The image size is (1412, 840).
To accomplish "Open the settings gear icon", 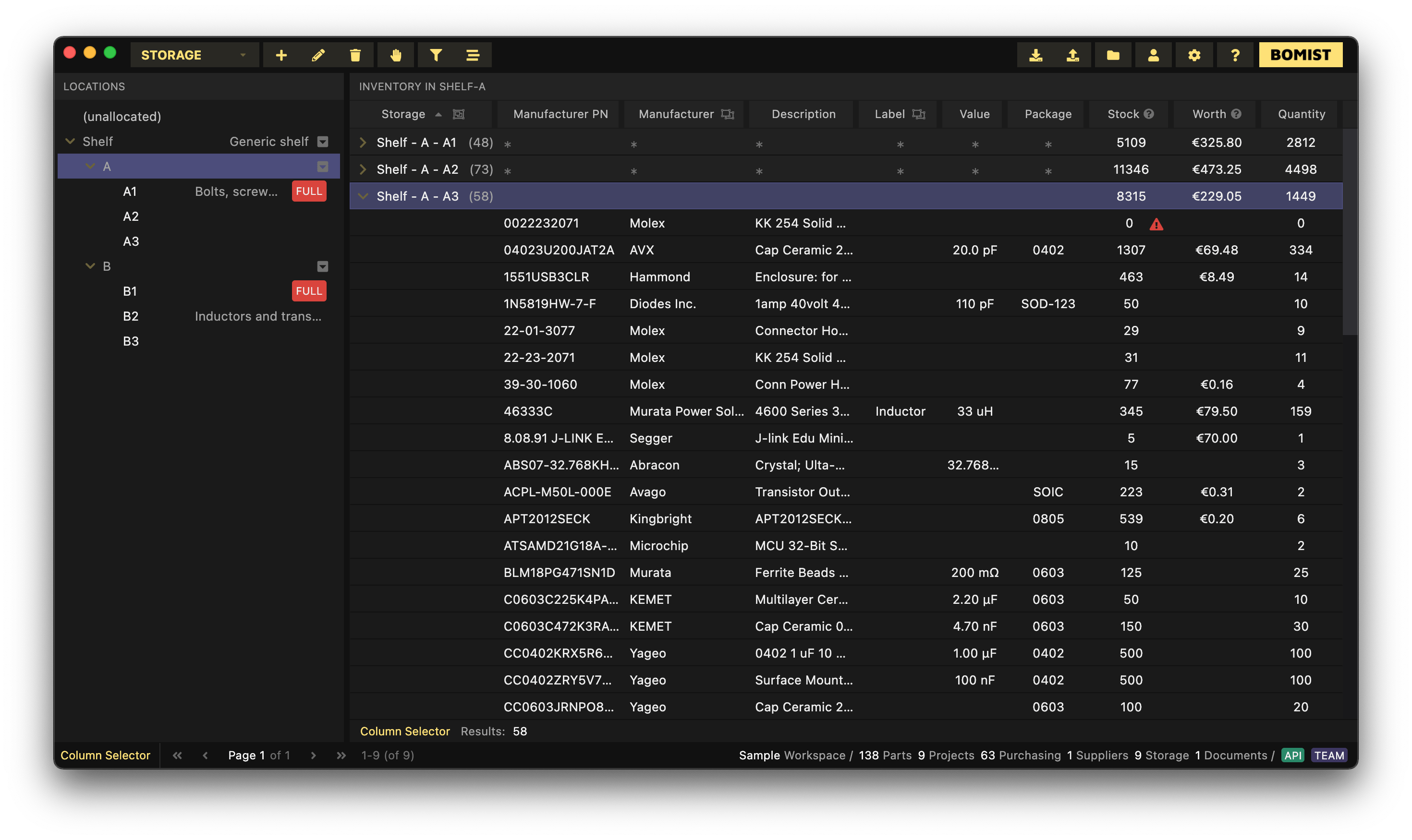I will click(1194, 55).
